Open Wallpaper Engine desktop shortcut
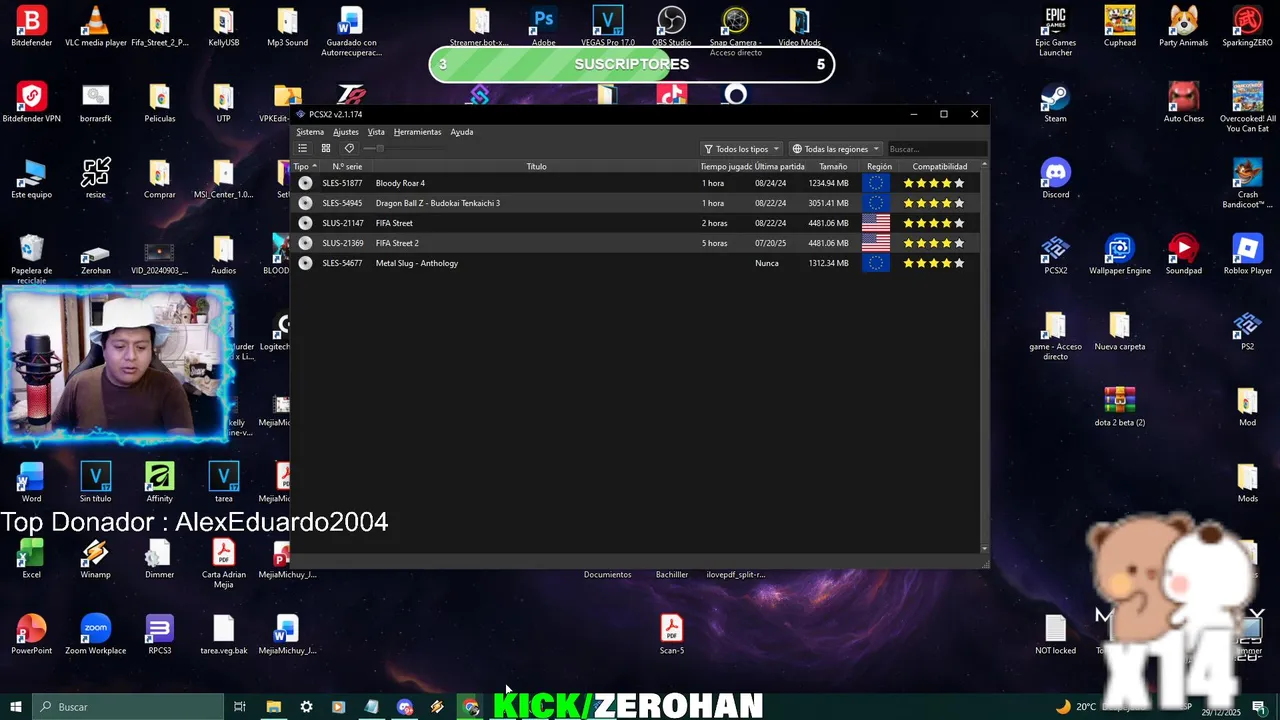 (1119, 255)
